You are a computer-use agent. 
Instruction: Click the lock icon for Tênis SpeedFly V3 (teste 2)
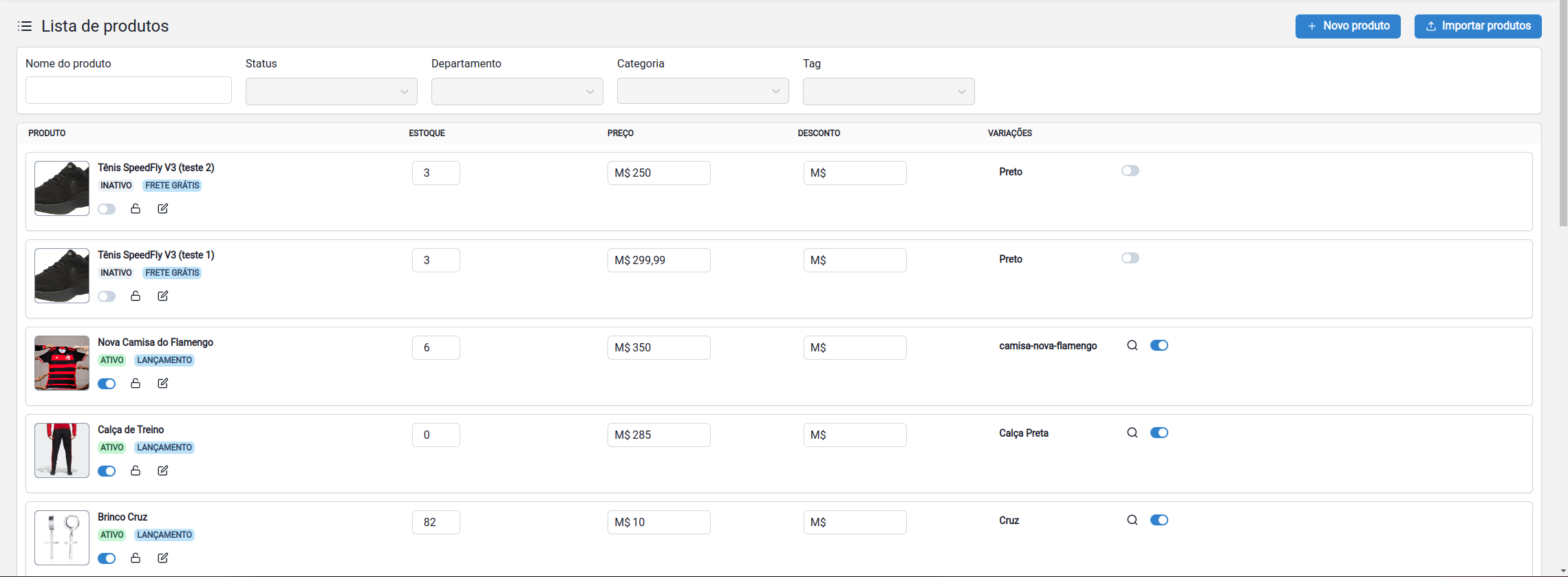point(136,208)
